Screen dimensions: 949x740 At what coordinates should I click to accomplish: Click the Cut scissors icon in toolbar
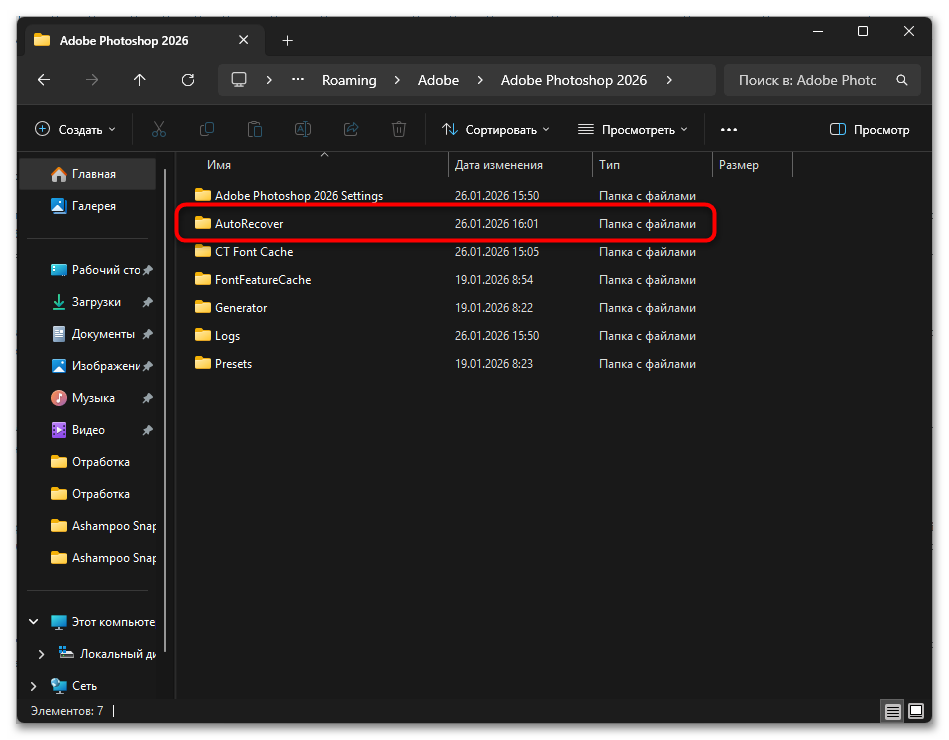[x=159, y=129]
